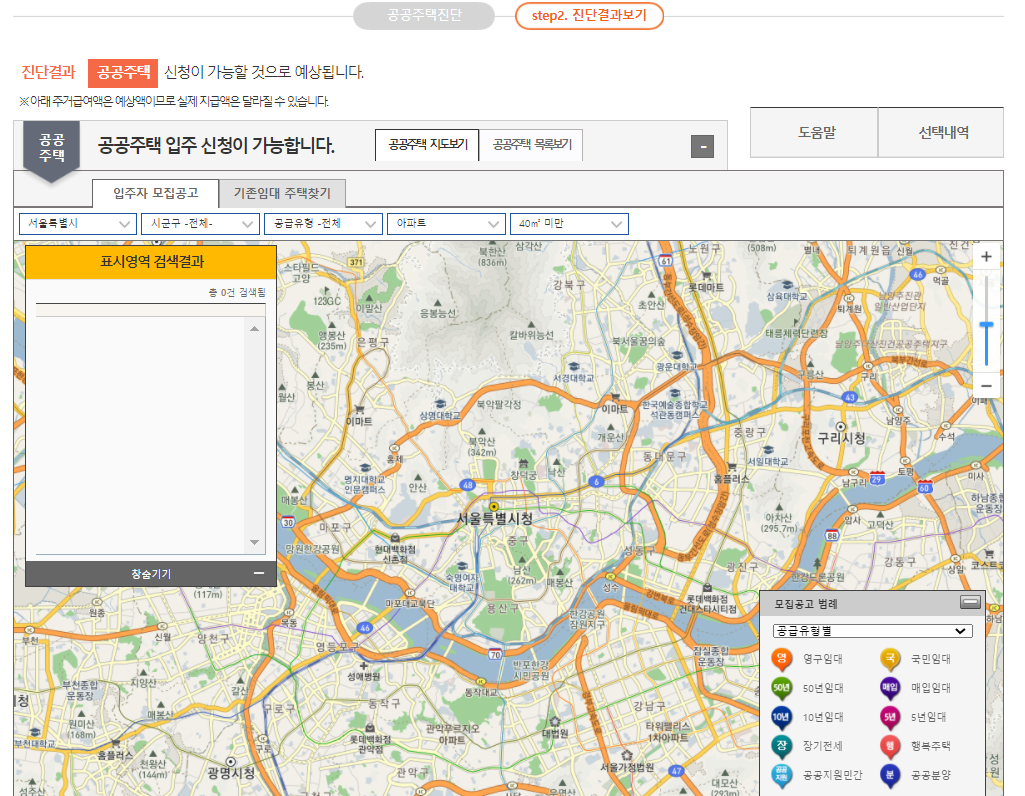The width and height of the screenshot is (1025, 796).
Task: Click the 모집공고 범례 legend title
Action: [x=805, y=604]
